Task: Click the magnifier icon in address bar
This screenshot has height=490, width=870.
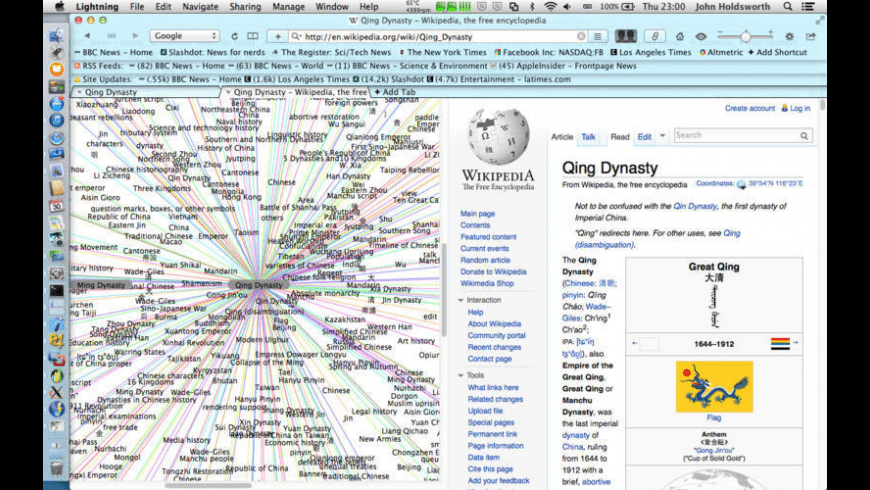Action: 296,36
